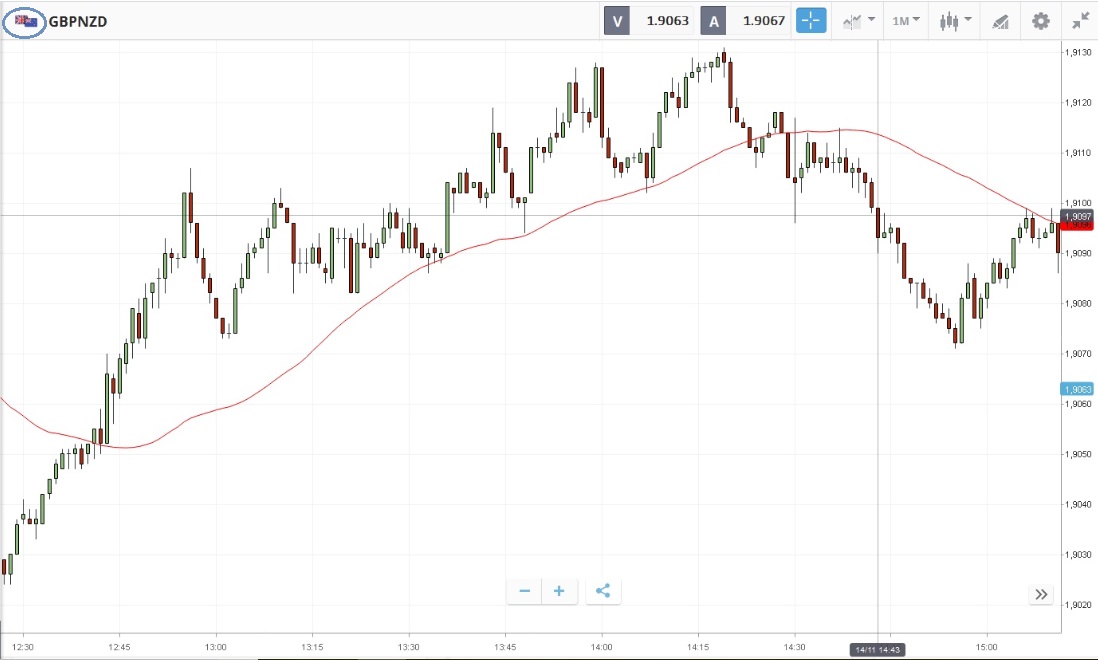Zoom in with the plus button
This screenshot has height=660, width=1098.
tap(559, 591)
